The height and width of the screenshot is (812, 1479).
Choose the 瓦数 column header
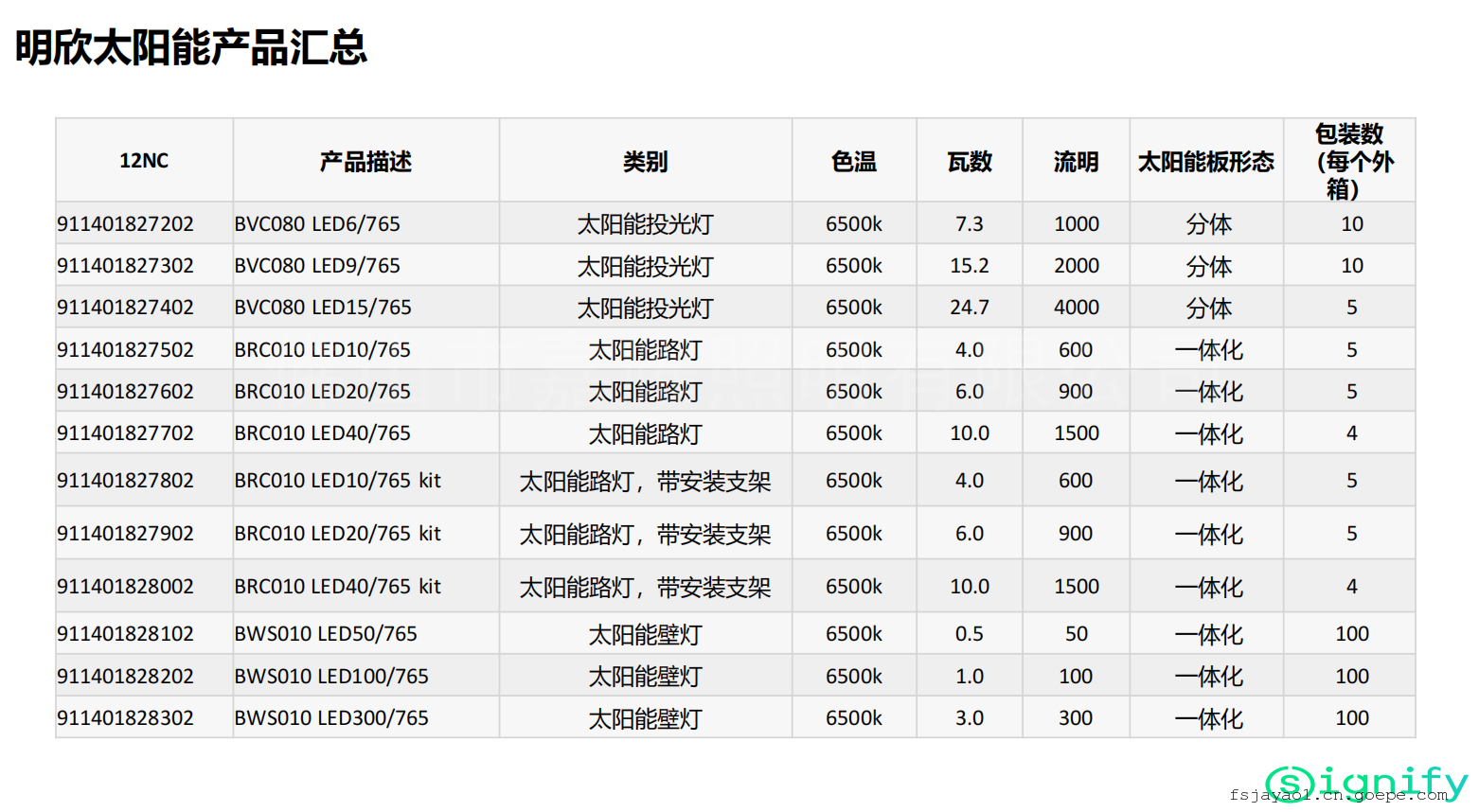[x=970, y=161]
